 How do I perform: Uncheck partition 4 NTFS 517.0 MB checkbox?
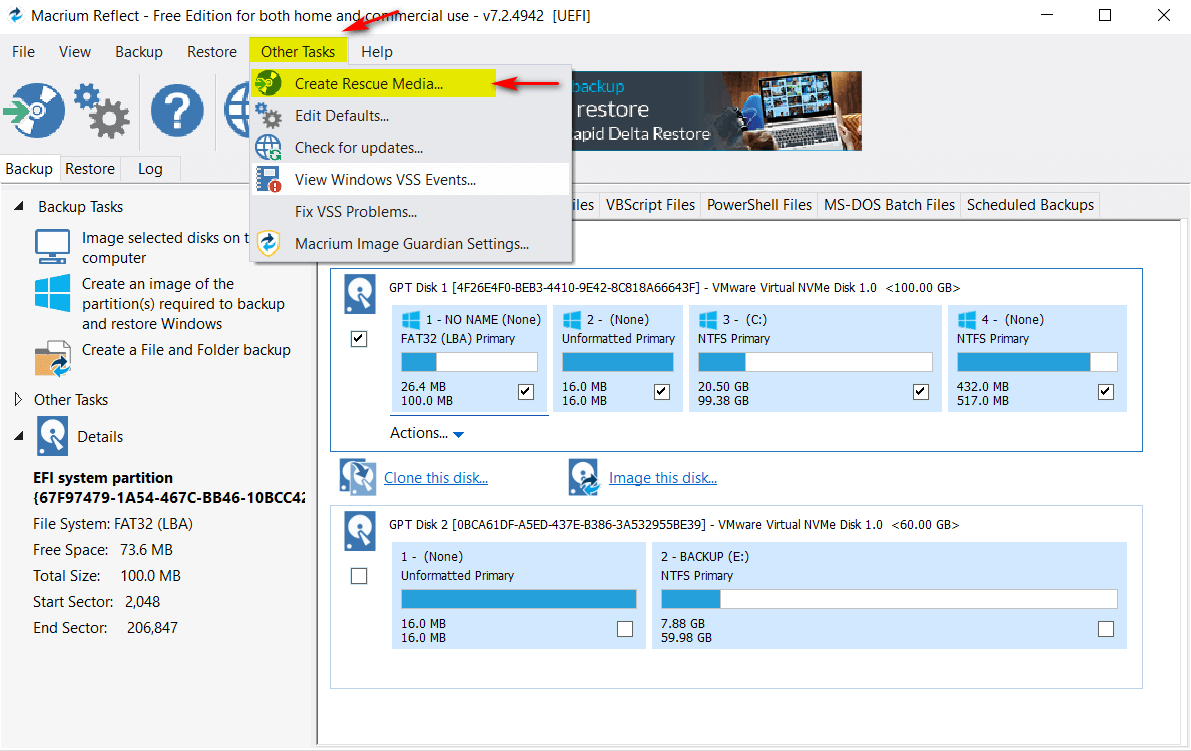(x=1106, y=392)
